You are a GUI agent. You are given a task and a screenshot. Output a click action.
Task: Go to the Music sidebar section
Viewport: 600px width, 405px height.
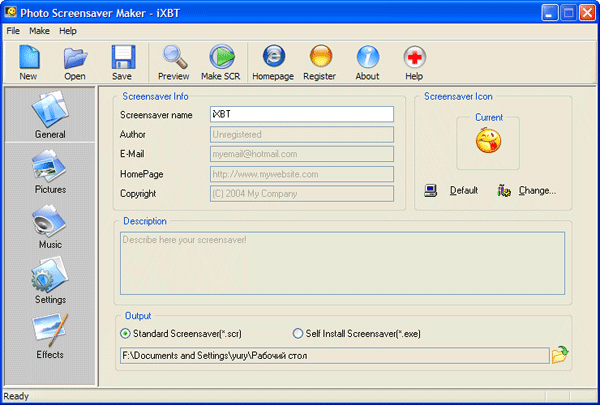pyautogui.click(x=50, y=226)
